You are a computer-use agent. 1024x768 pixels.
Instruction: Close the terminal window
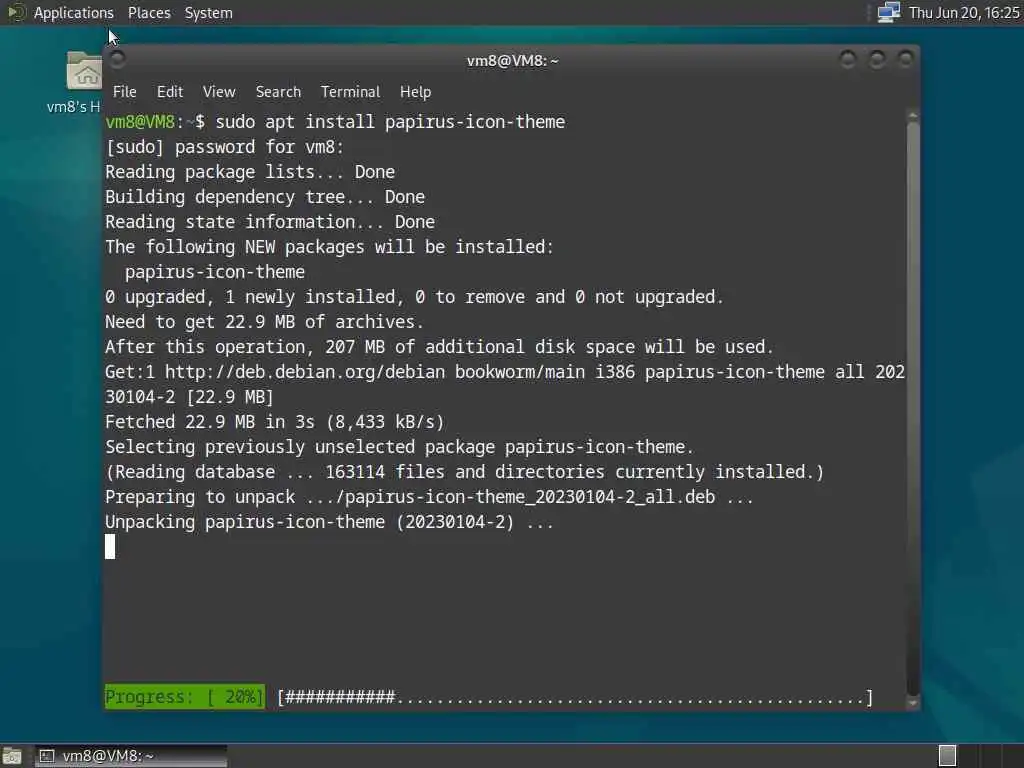(x=906, y=60)
